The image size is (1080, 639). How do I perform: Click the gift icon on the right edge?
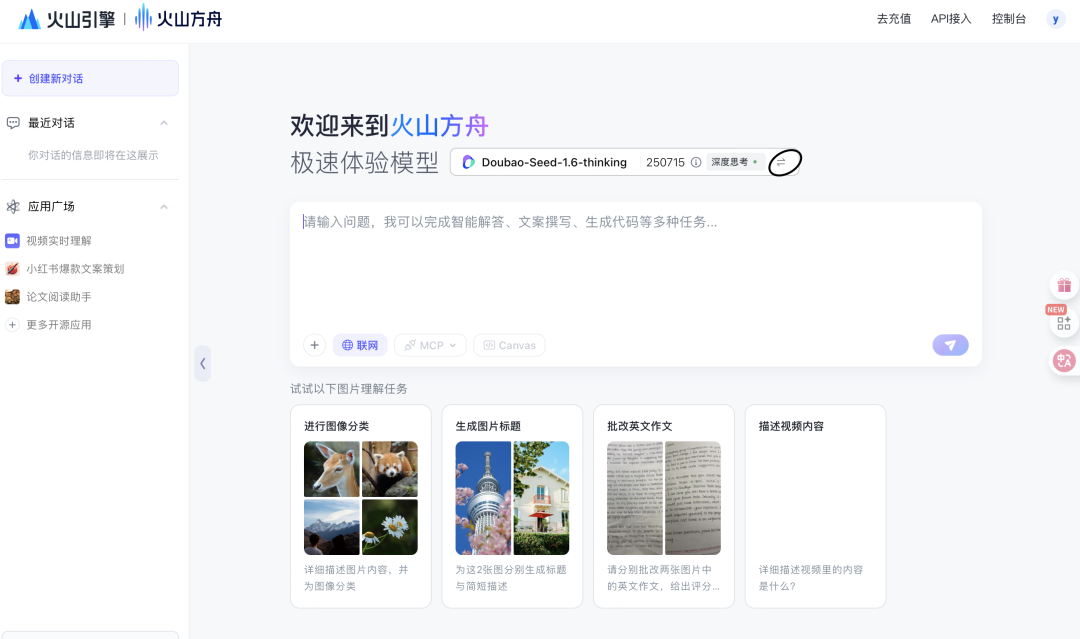tap(1063, 284)
